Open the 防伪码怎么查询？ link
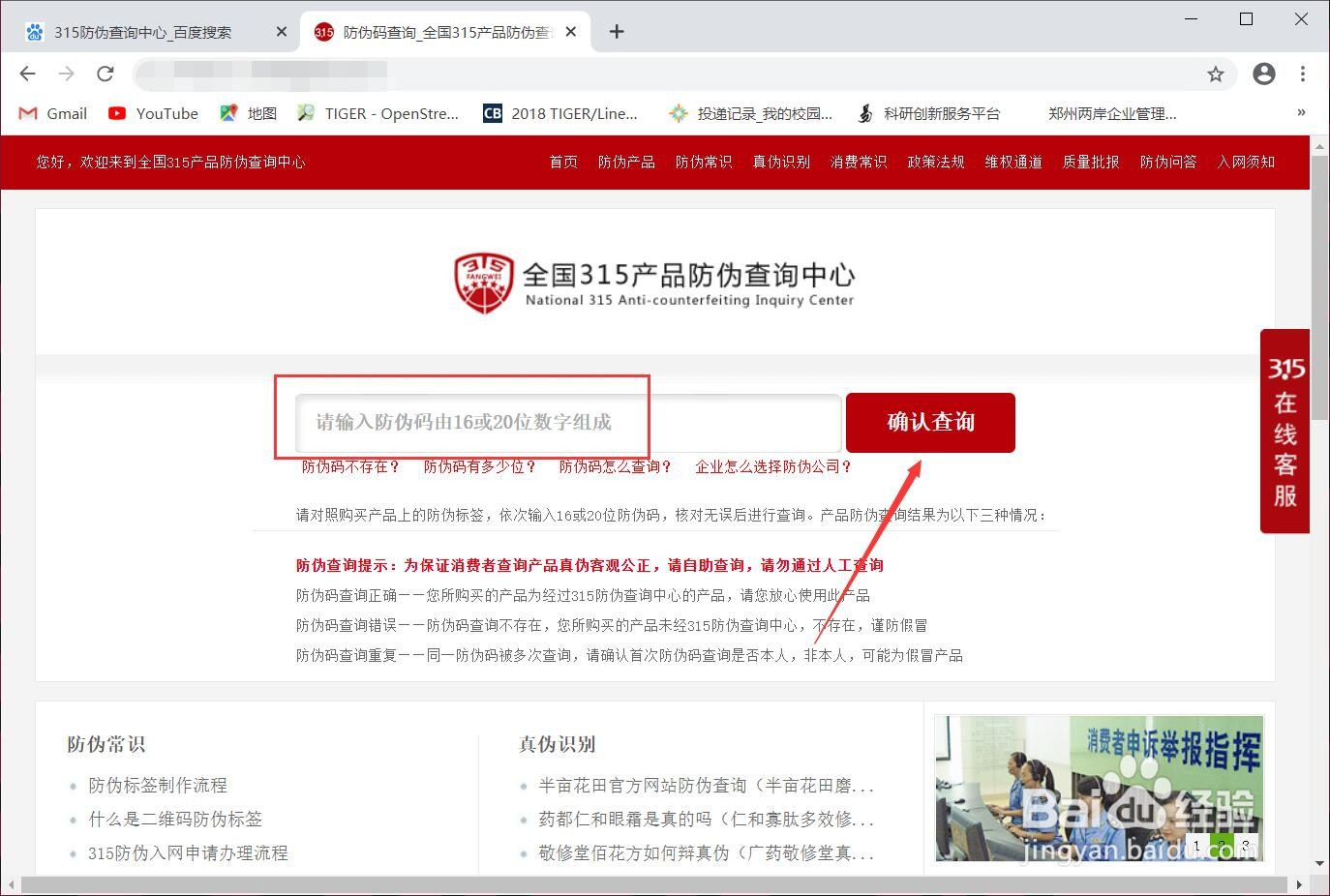 [x=616, y=466]
